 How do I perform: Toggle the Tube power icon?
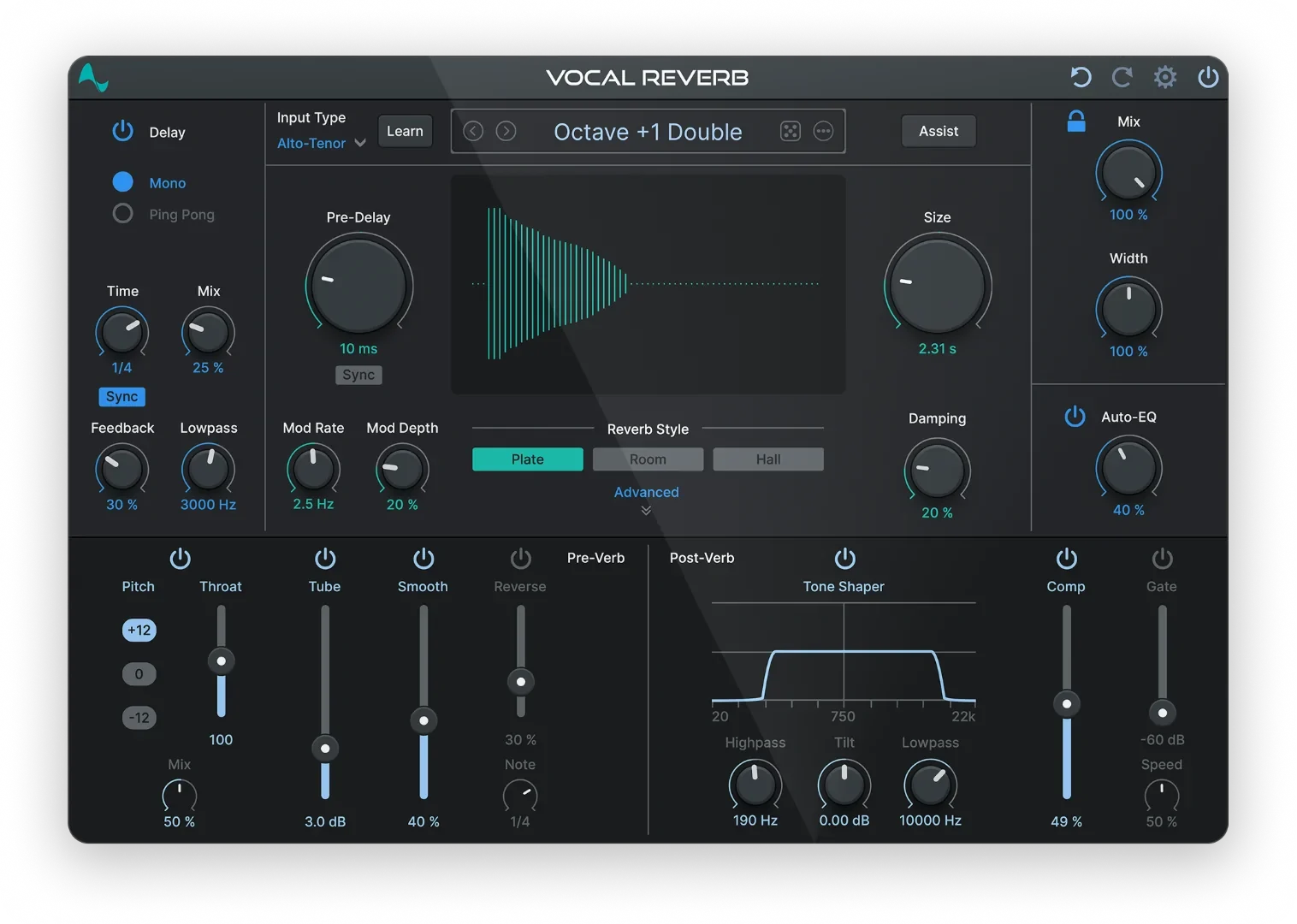click(325, 558)
